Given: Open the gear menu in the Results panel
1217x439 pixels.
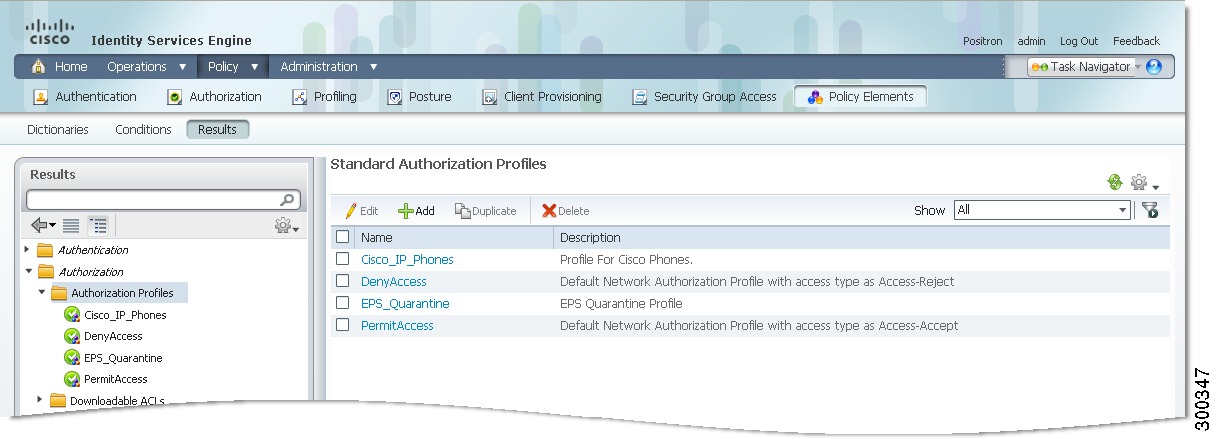Looking at the screenshot, I should pyautogui.click(x=287, y=227).
